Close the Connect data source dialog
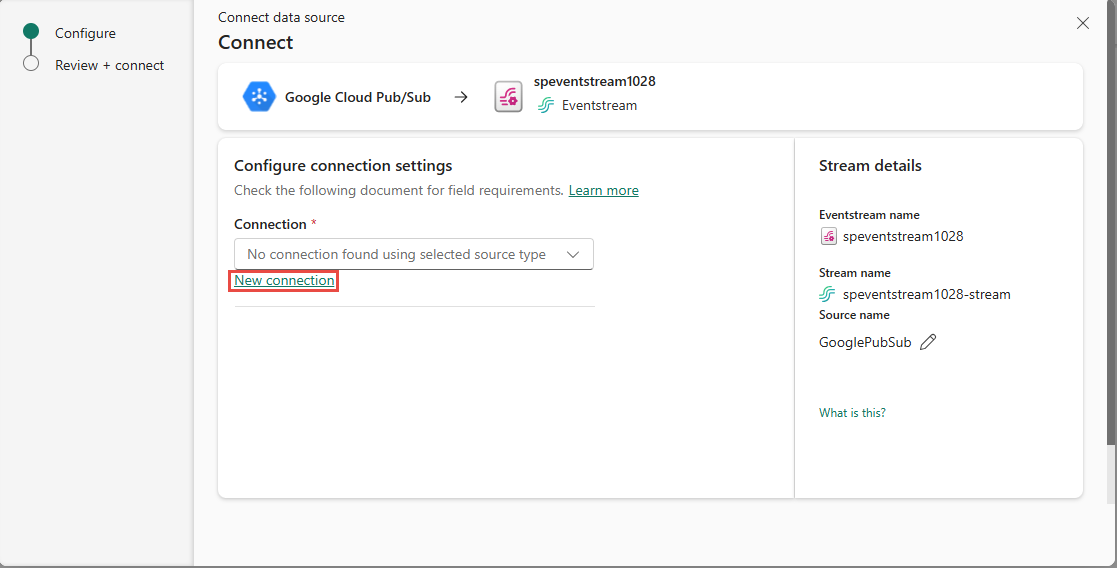The width and height of the screenshot is (1117, 568). coord(1083,23)
